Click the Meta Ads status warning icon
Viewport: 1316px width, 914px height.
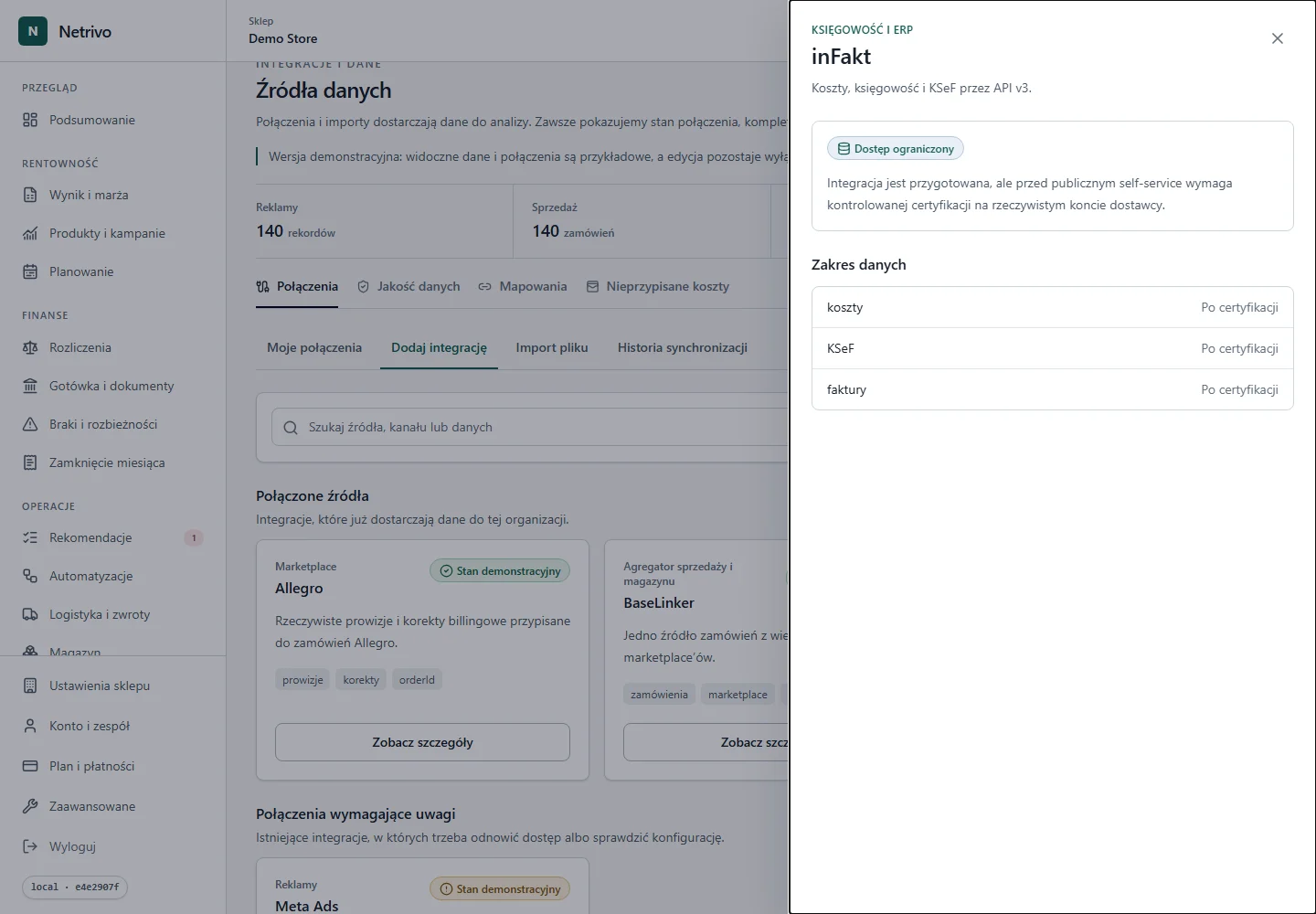(446, 888)
